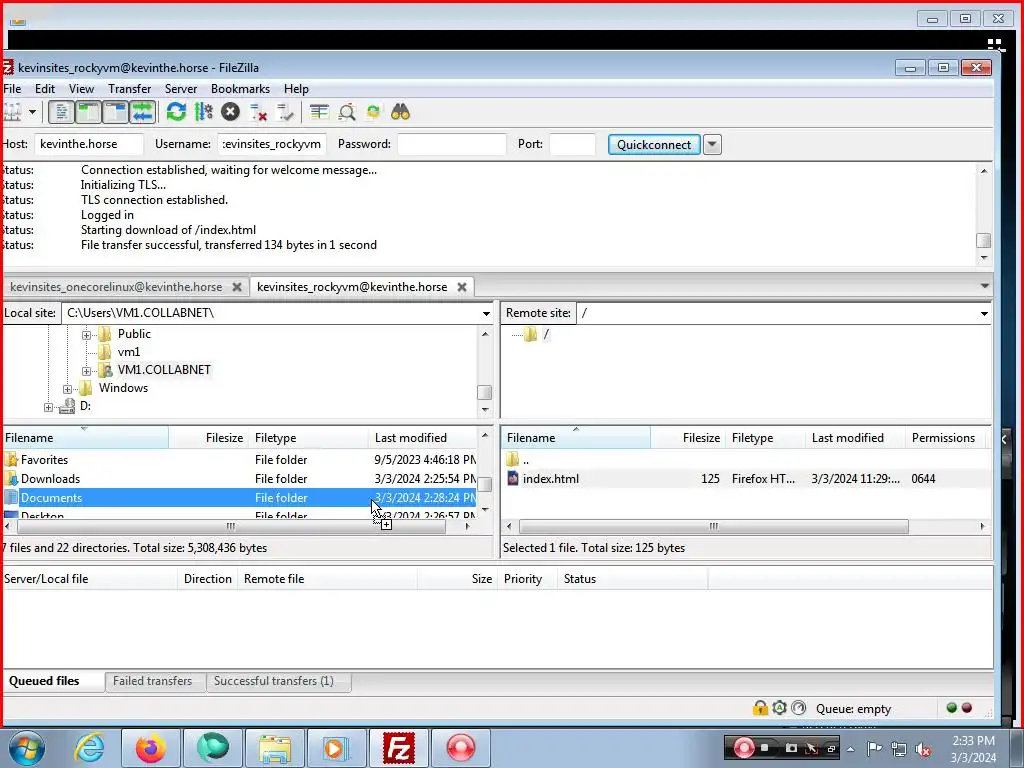Toggle directory comparison
The width and height of the screenshot is (1024, 768).
coord(347,112)
